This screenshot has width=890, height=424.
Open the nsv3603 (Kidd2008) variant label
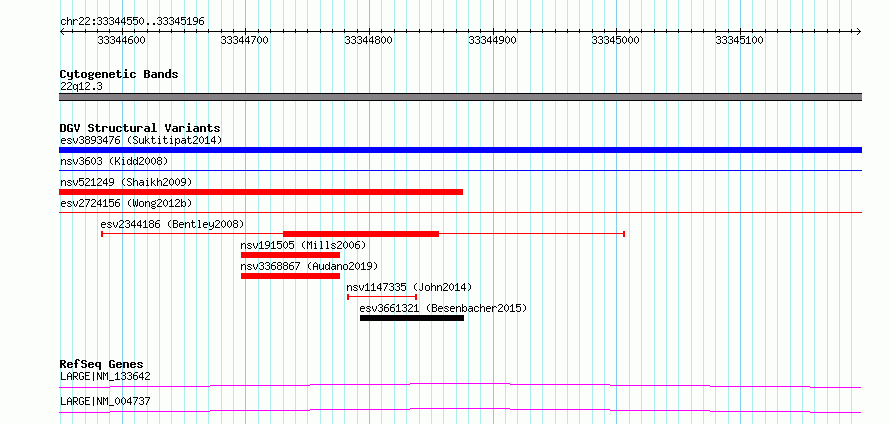tap(114, 162)
